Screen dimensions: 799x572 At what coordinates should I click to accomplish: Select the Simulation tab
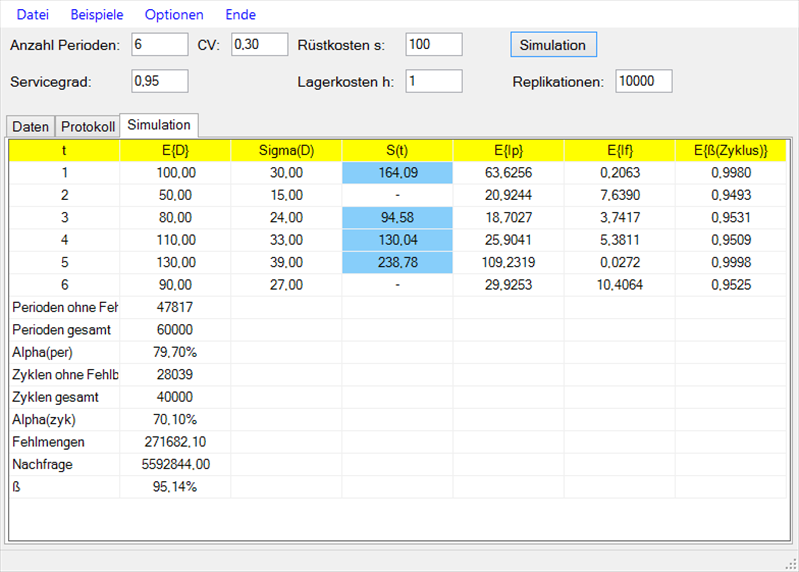point(159,125)
